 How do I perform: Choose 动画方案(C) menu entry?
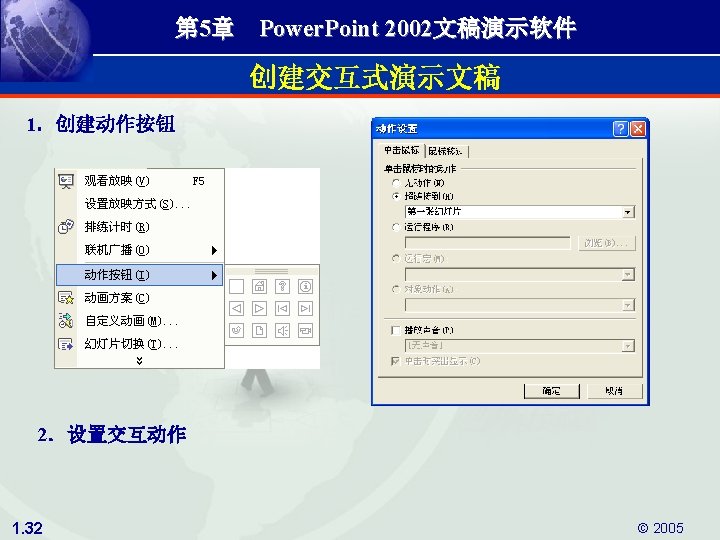140,298
